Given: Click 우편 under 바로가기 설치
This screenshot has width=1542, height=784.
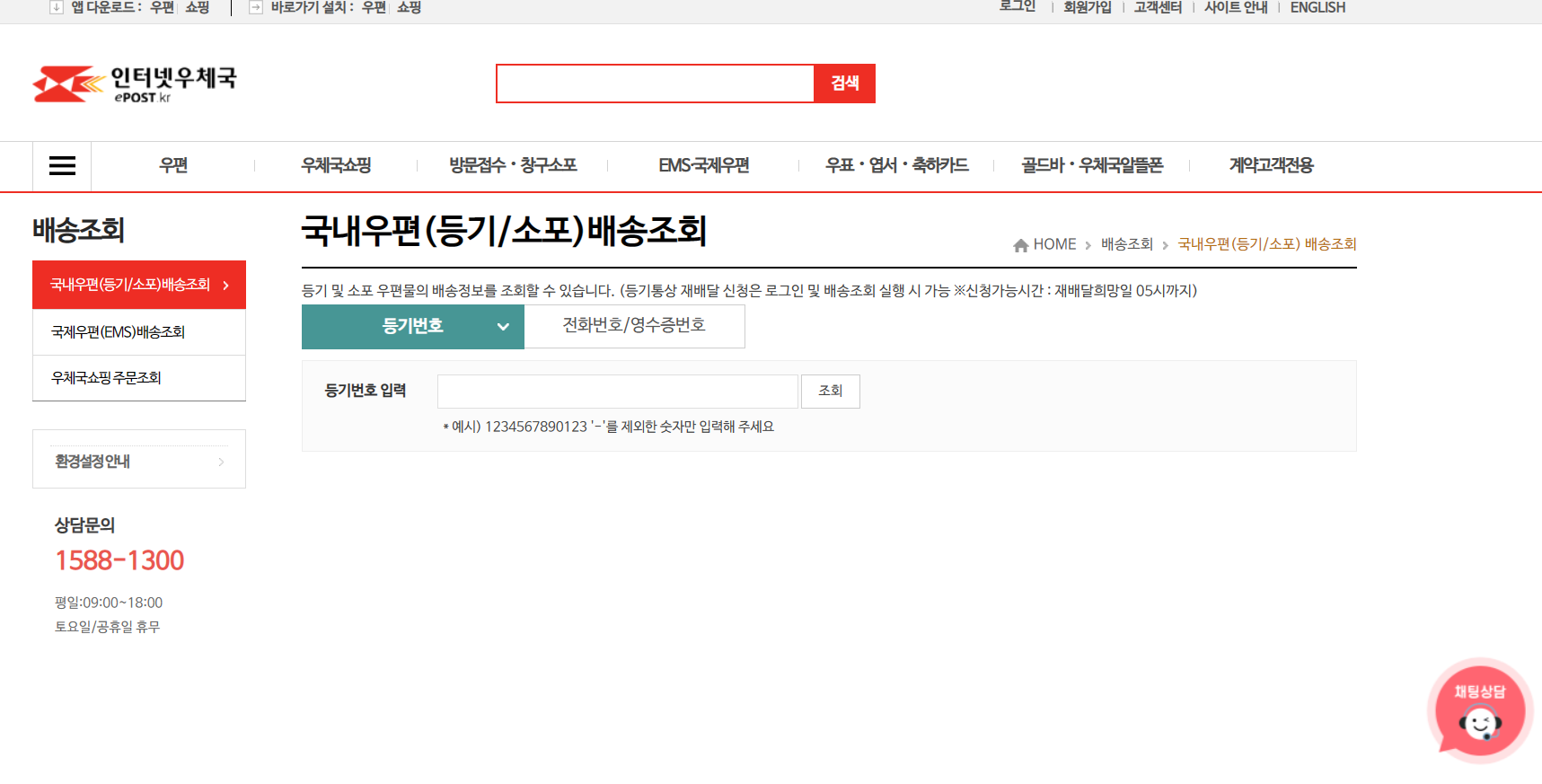Looking at the screenshot, I should click(374, 7).
